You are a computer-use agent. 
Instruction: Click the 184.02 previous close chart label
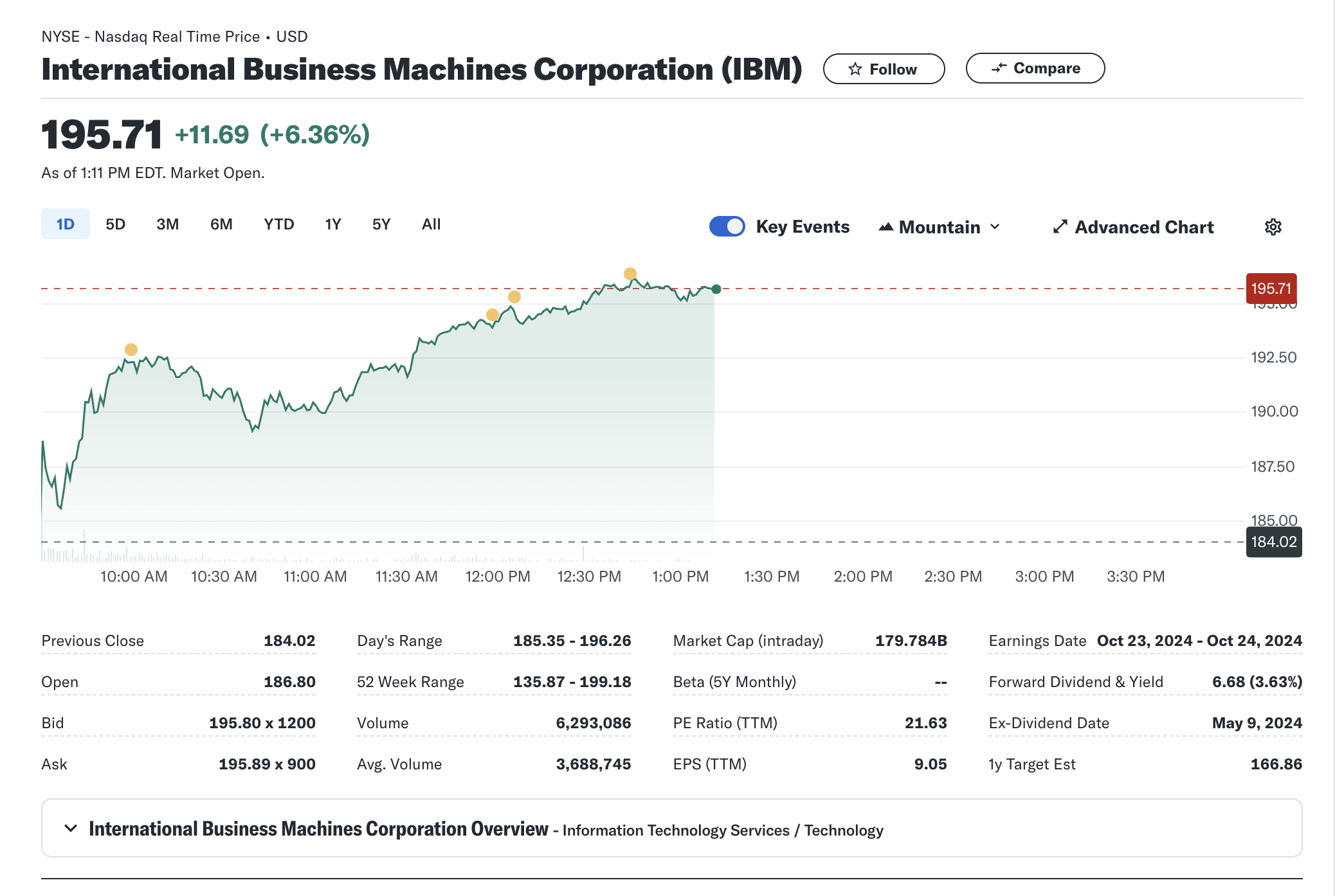[1274, 542]
